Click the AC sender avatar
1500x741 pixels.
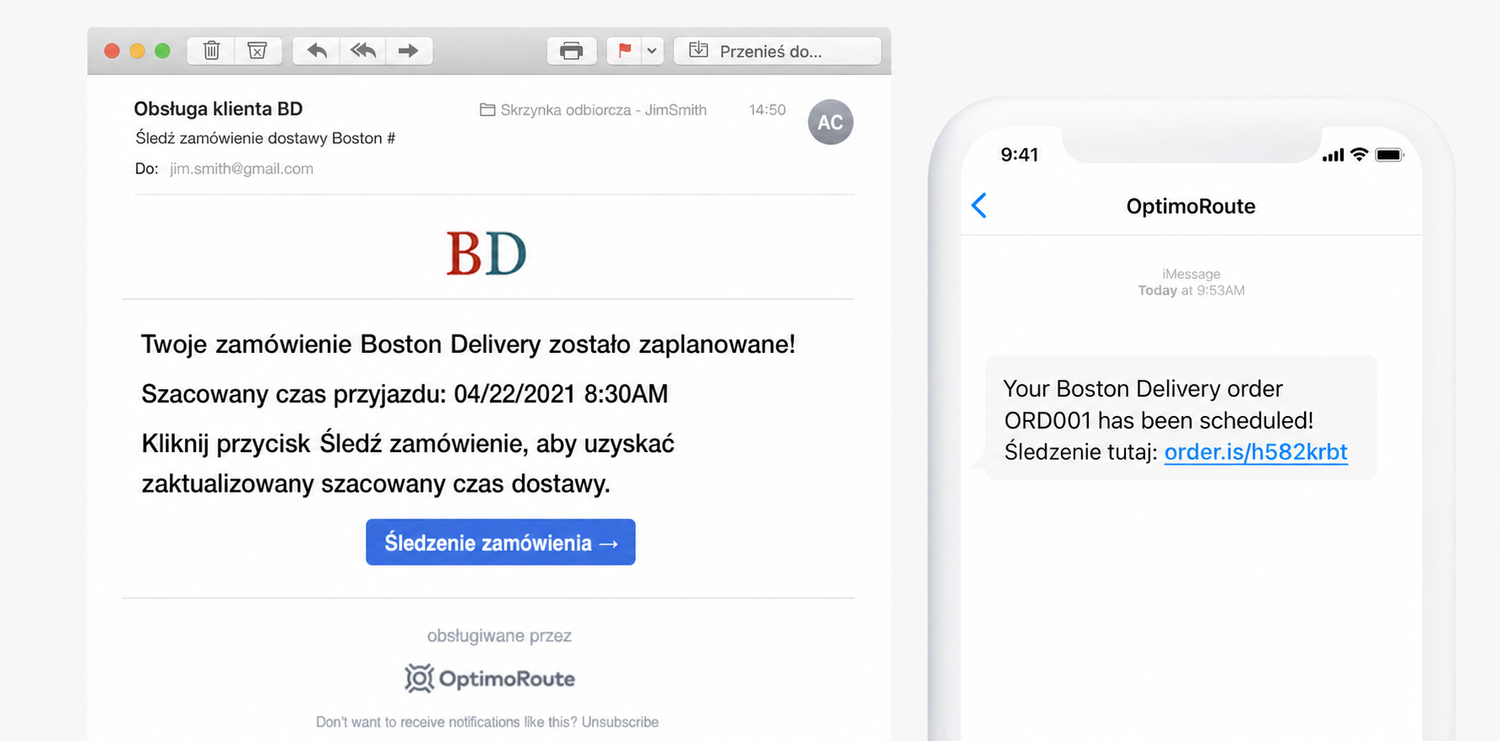pos(830,122)
